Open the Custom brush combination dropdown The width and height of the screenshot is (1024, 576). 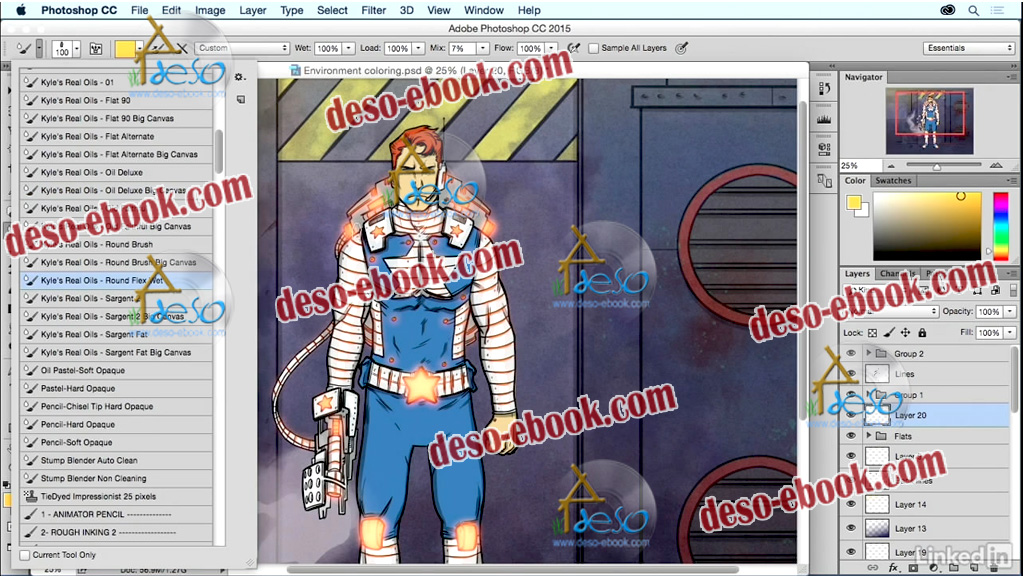point(242,48)
